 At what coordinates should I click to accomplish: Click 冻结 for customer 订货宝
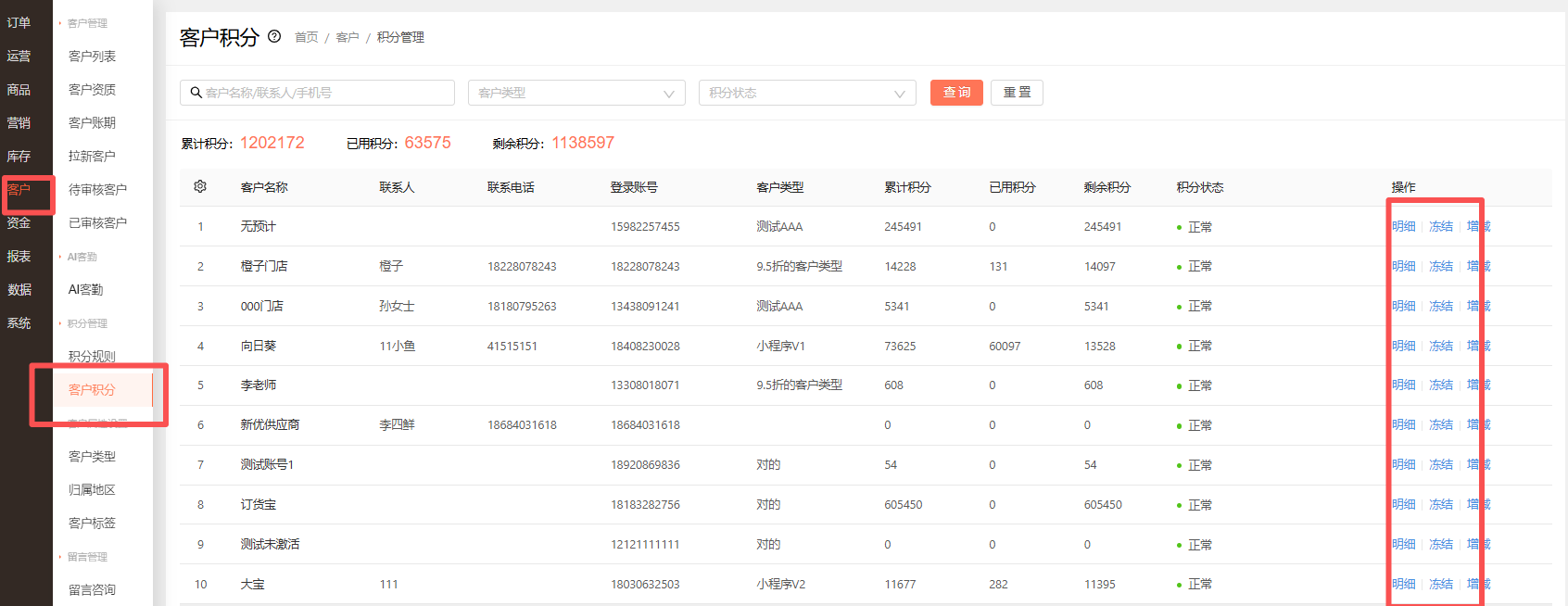pyautogui.click(x=1441, y=504)
